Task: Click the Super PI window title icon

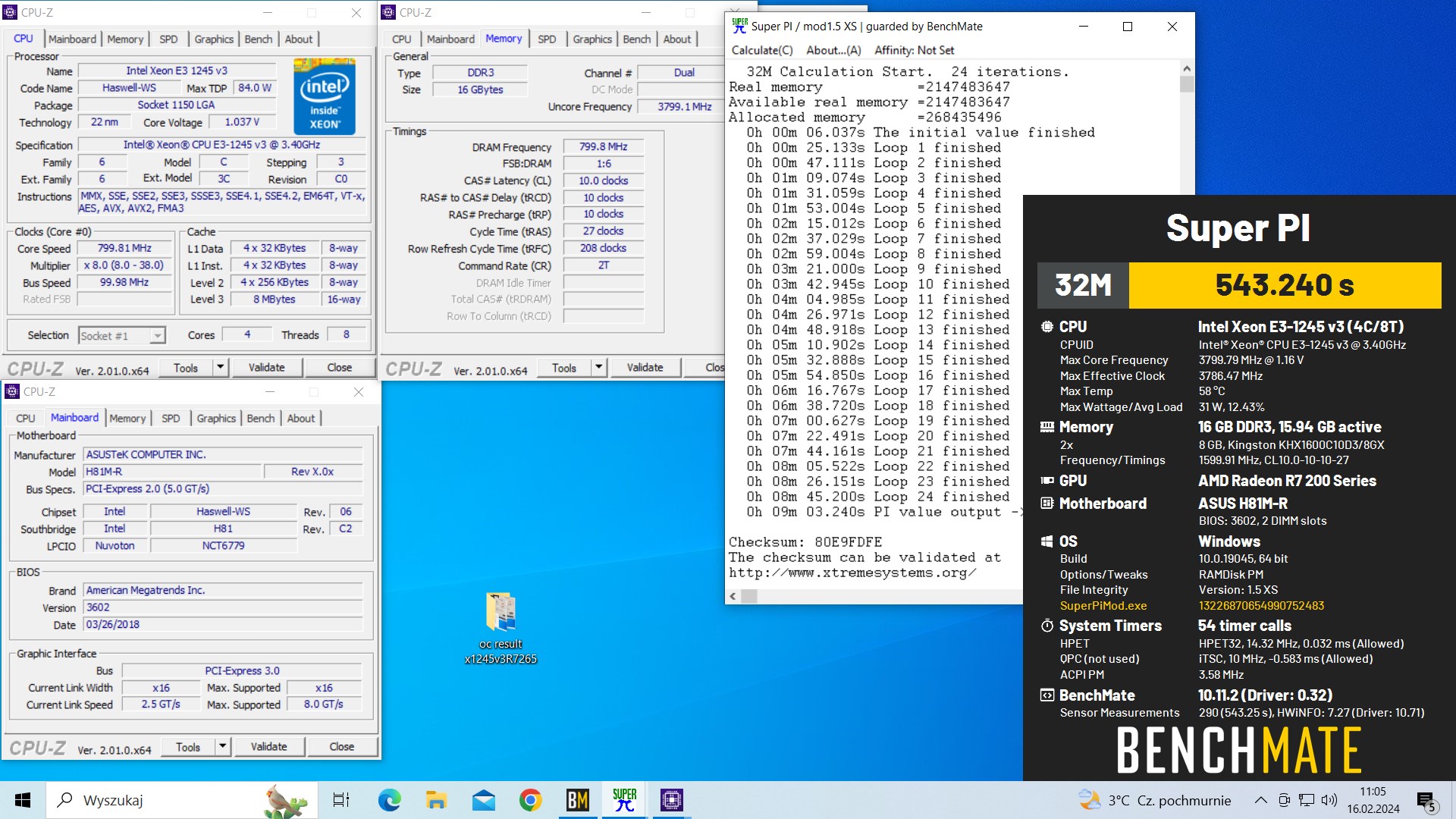Action: 739,26
